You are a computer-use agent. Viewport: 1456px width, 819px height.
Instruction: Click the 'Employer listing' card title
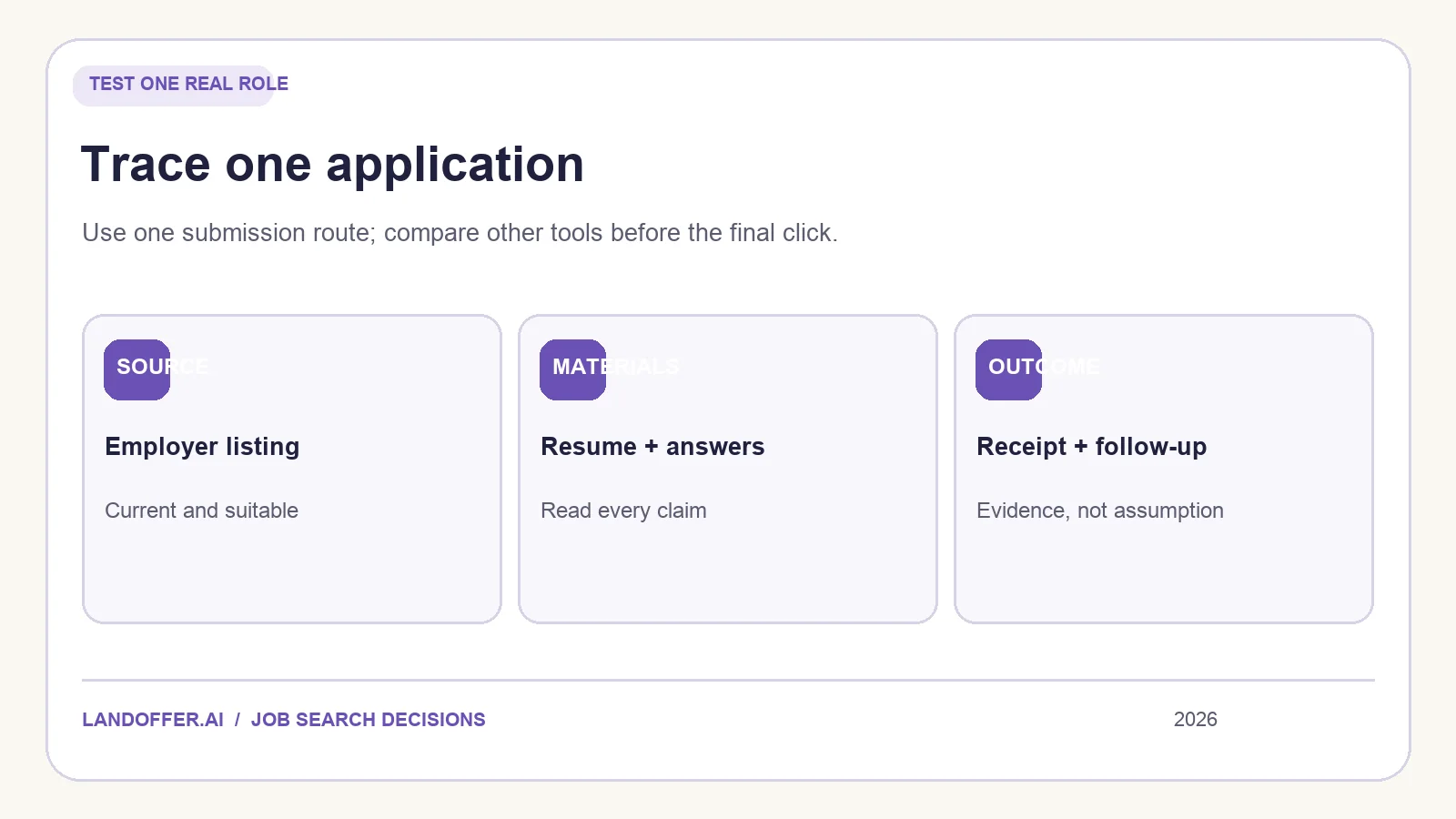point(202,447)
